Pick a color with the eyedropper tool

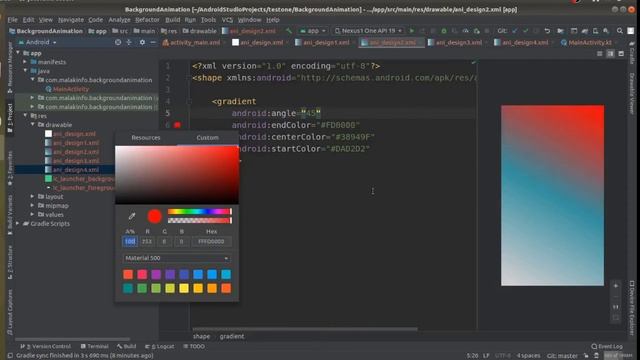[132, 216]
